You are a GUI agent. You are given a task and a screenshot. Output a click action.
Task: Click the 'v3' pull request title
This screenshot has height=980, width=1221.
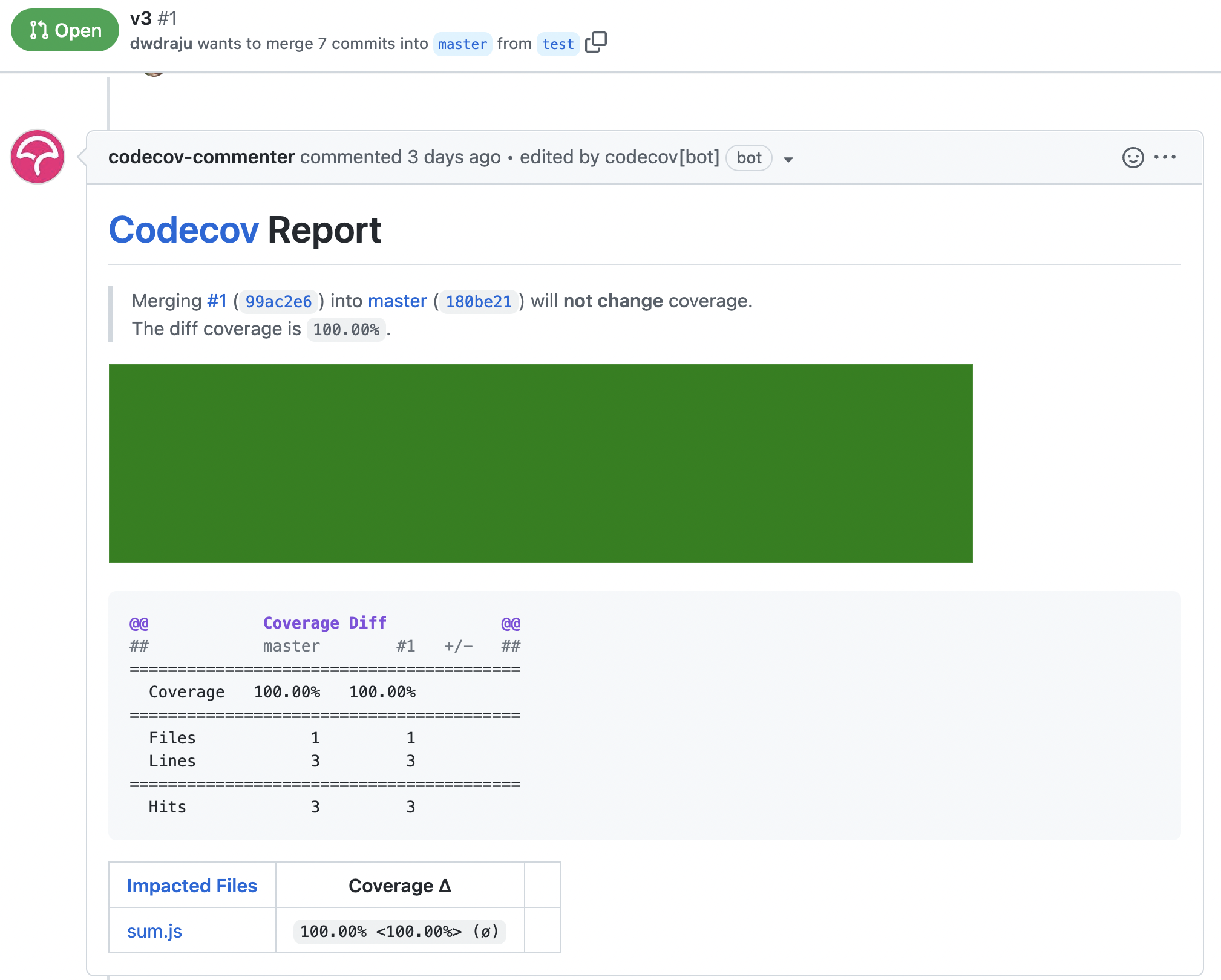pos(141,18)
